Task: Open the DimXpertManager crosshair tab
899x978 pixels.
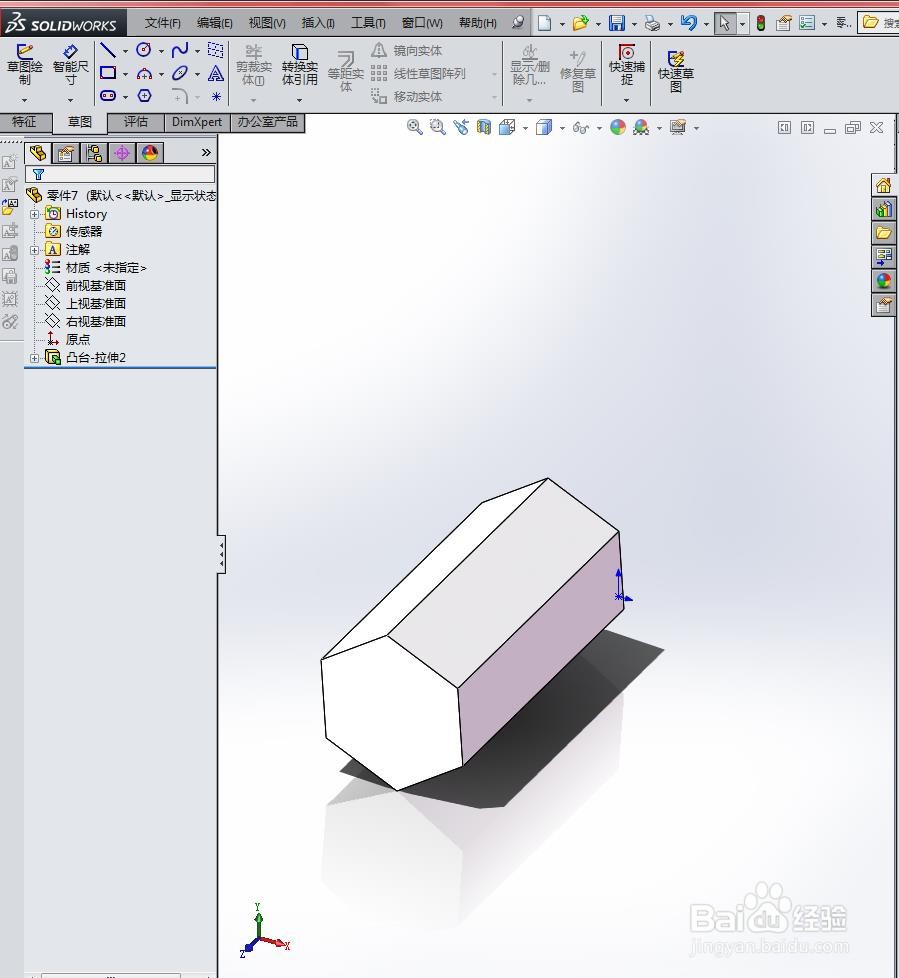Action: 122,153
